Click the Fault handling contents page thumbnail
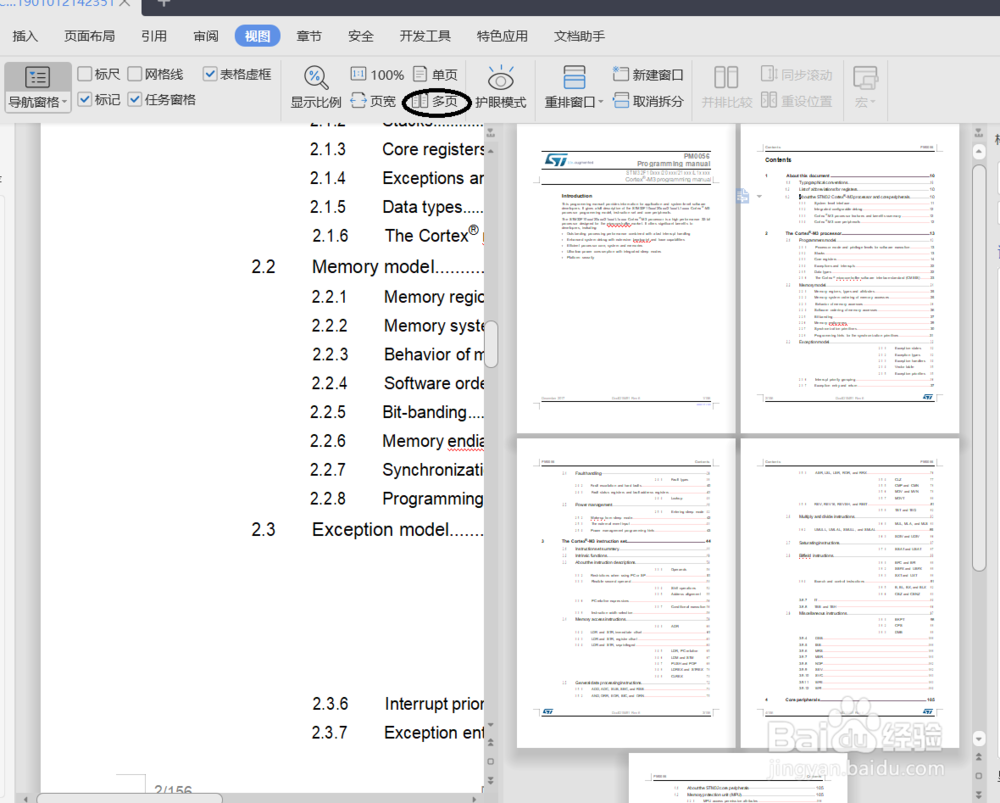 pyautogui.click(x=626, y=593)
